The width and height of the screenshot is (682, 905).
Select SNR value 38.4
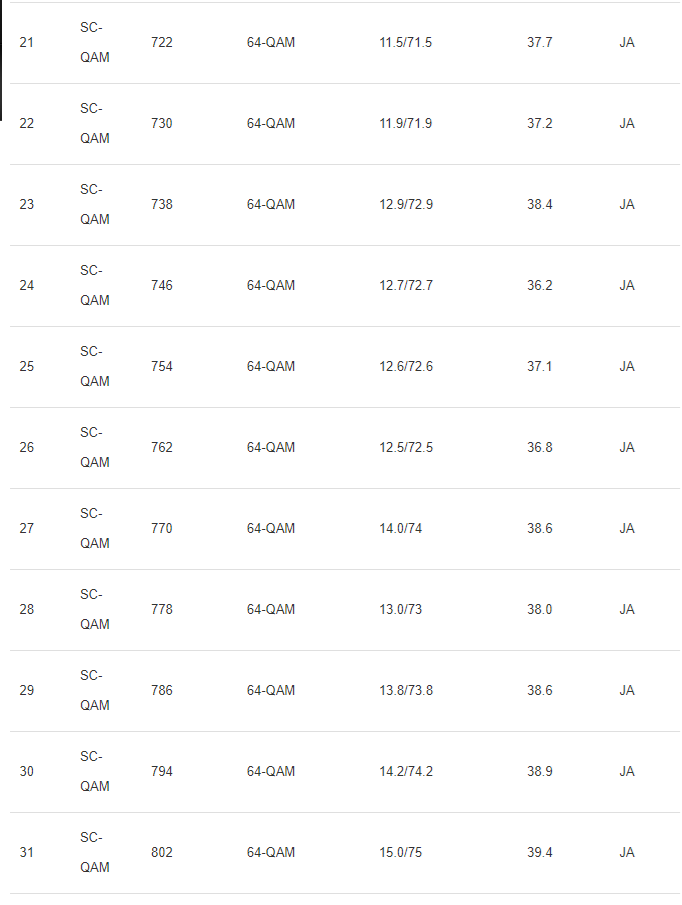tap(539, 204)
